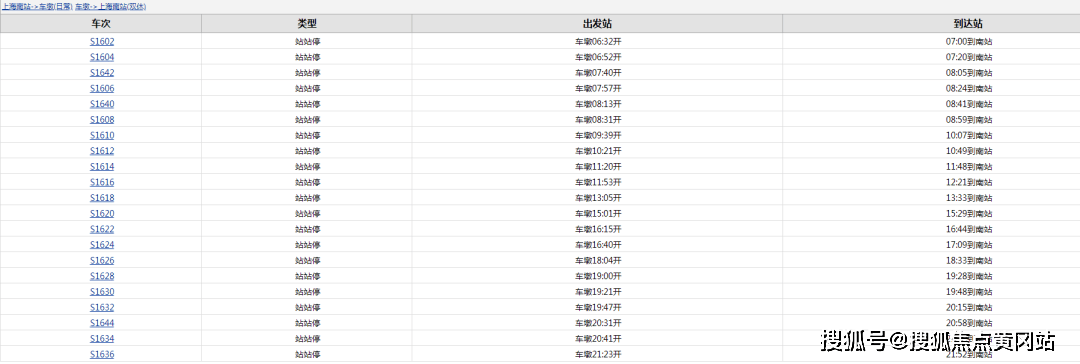
Task: Open train S1606 link
Action: click(102, 88)
